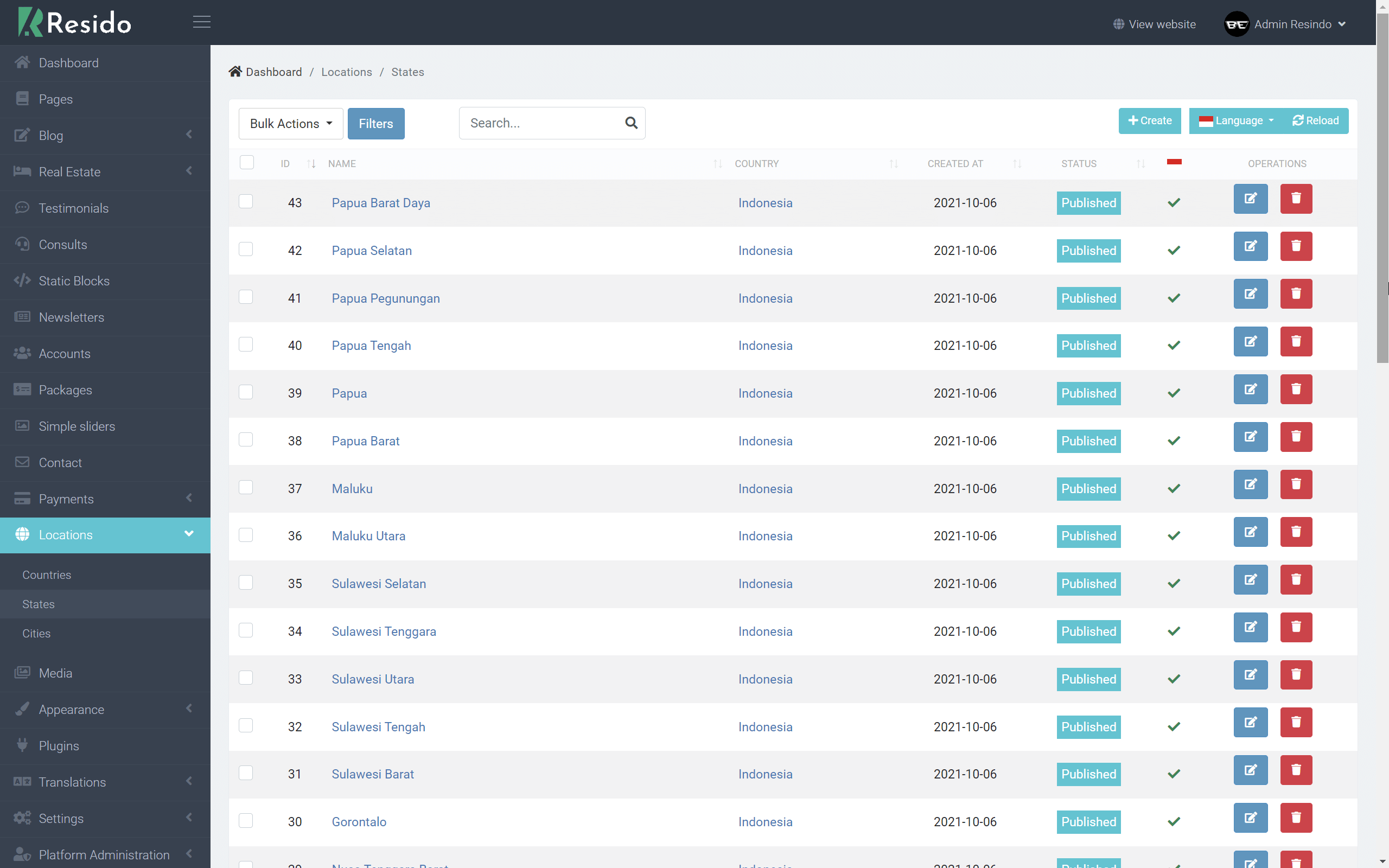Viewport: 1389px width, 868px height.
Task: Click the edit icon for Maluku
Action: (1250, 484)
